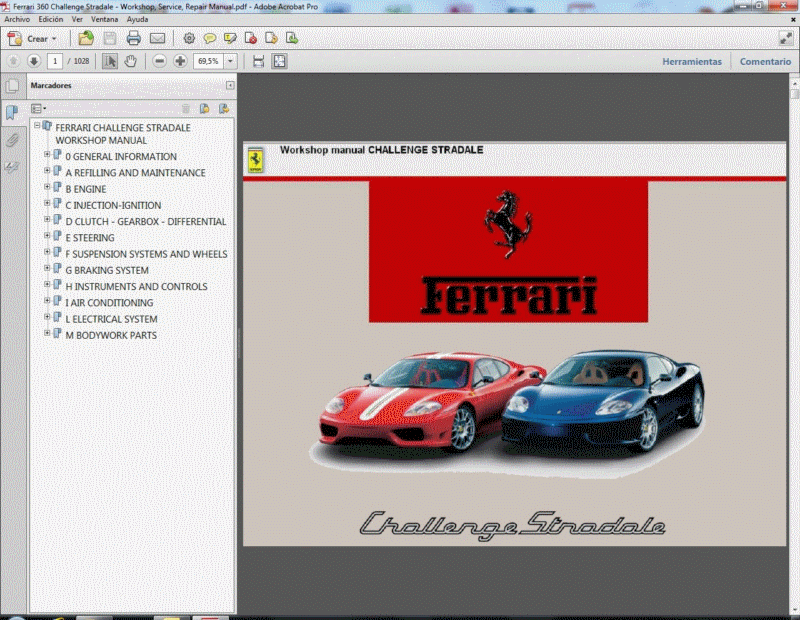Image resolution: width=800 pixels, height=620 pixels.
Task: Zoom in with the plus button
Action: (x=180, y=61)
